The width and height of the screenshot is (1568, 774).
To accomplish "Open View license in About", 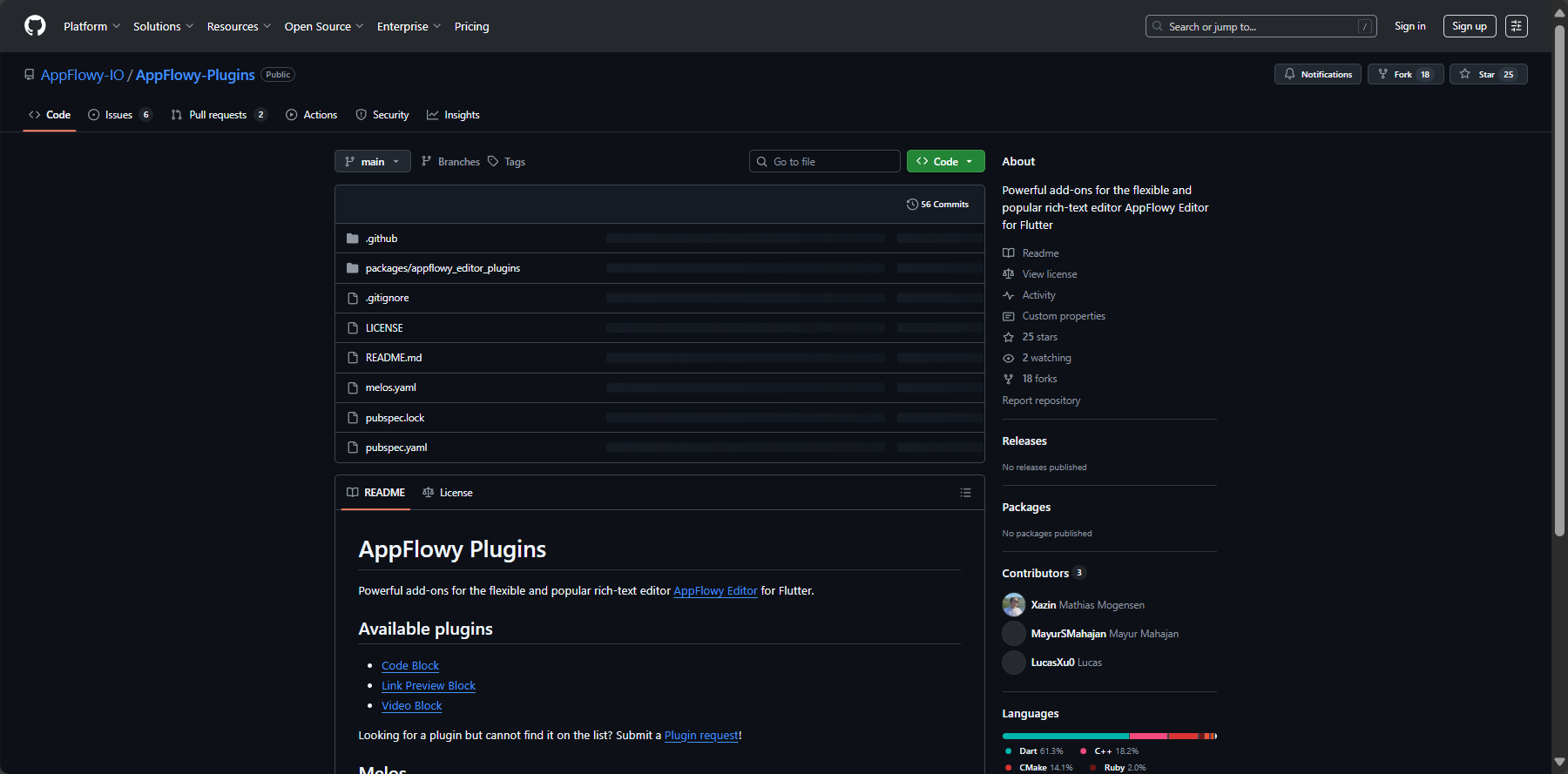I will tap(1040, 274).
